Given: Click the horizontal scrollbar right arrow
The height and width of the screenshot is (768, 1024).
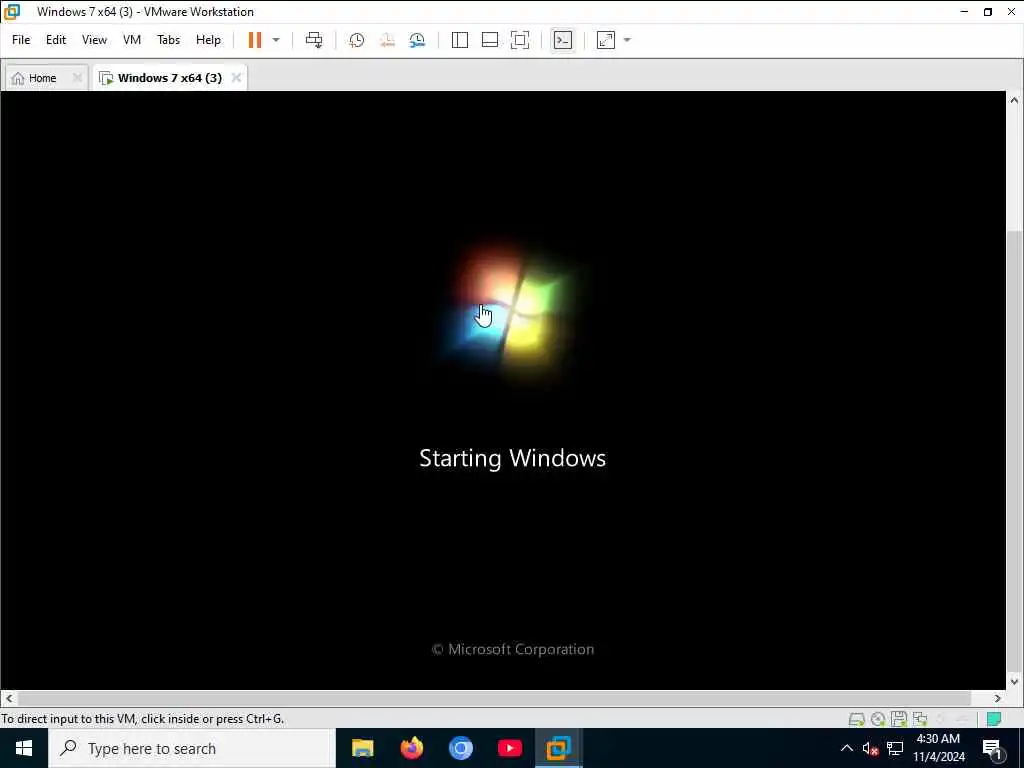Looking at the screenshot, I should click(x=998, y=698).
